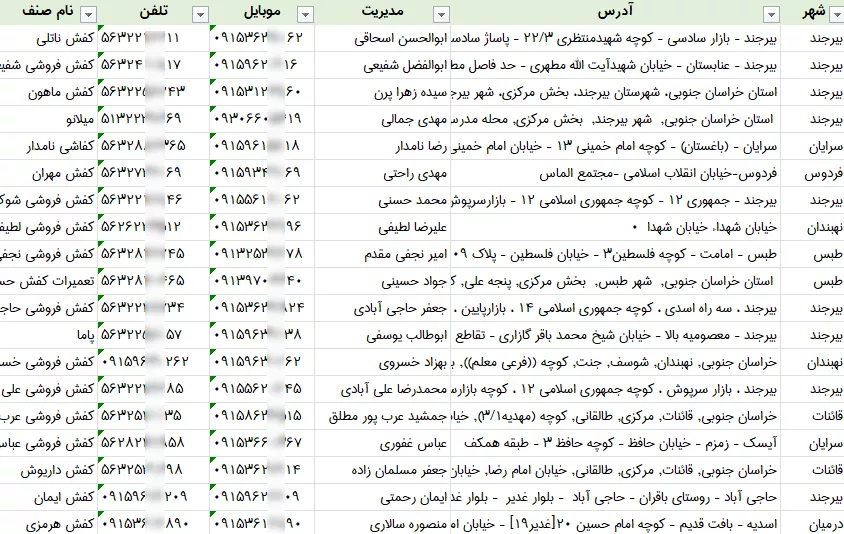Select the cell منصوره سالاری

382,523
